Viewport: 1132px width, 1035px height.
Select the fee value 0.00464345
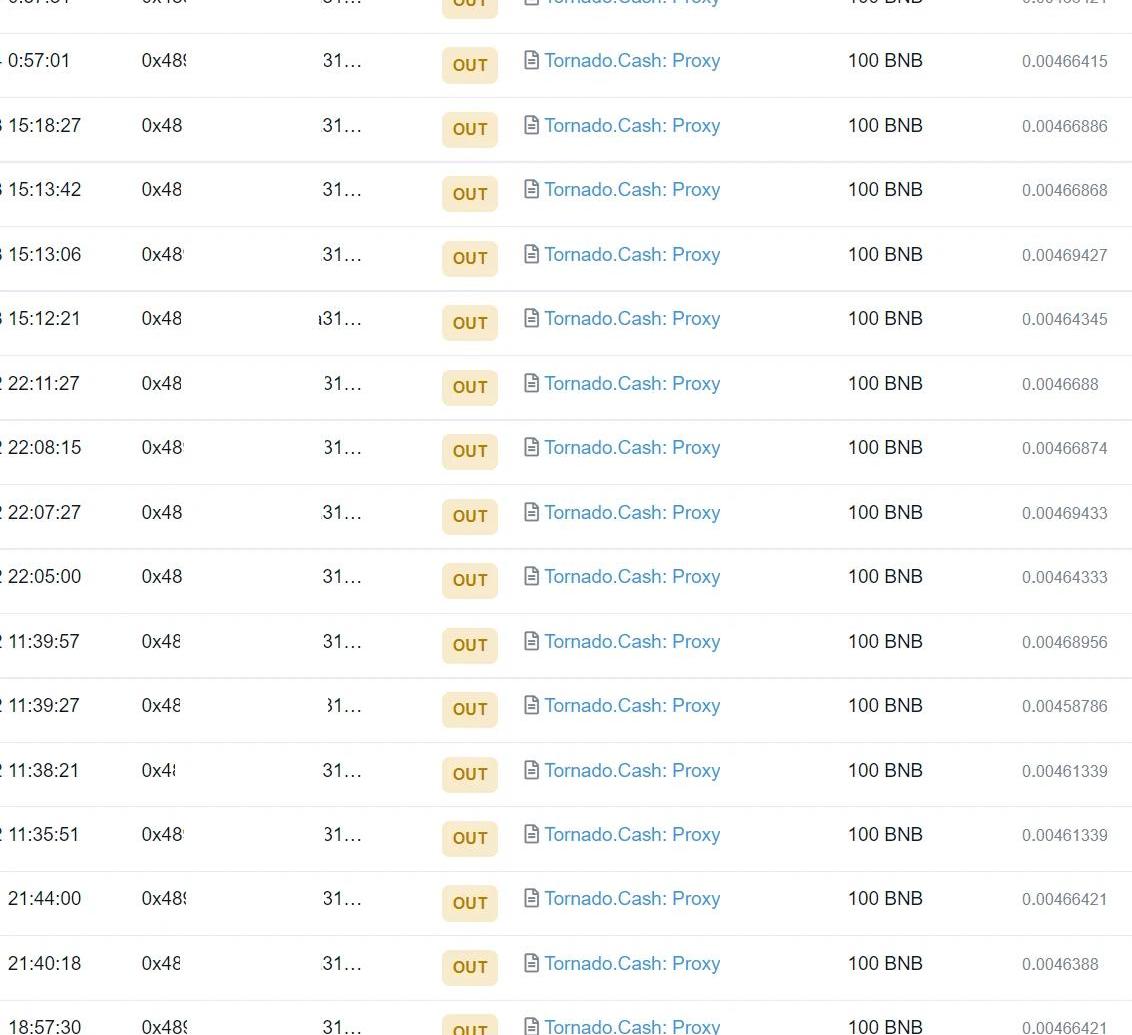click(1064, 319)
